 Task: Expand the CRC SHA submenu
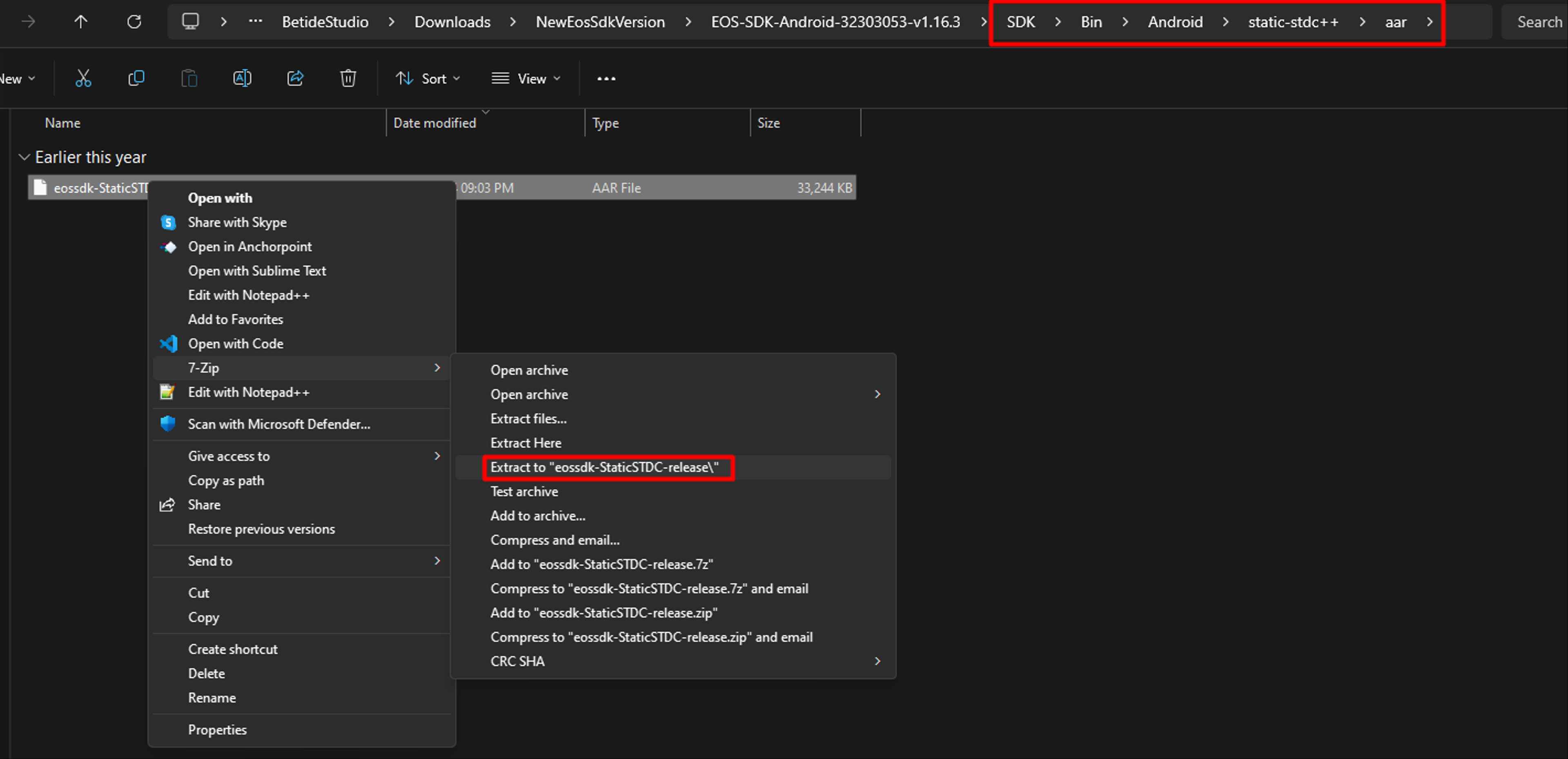pos(877,661)
